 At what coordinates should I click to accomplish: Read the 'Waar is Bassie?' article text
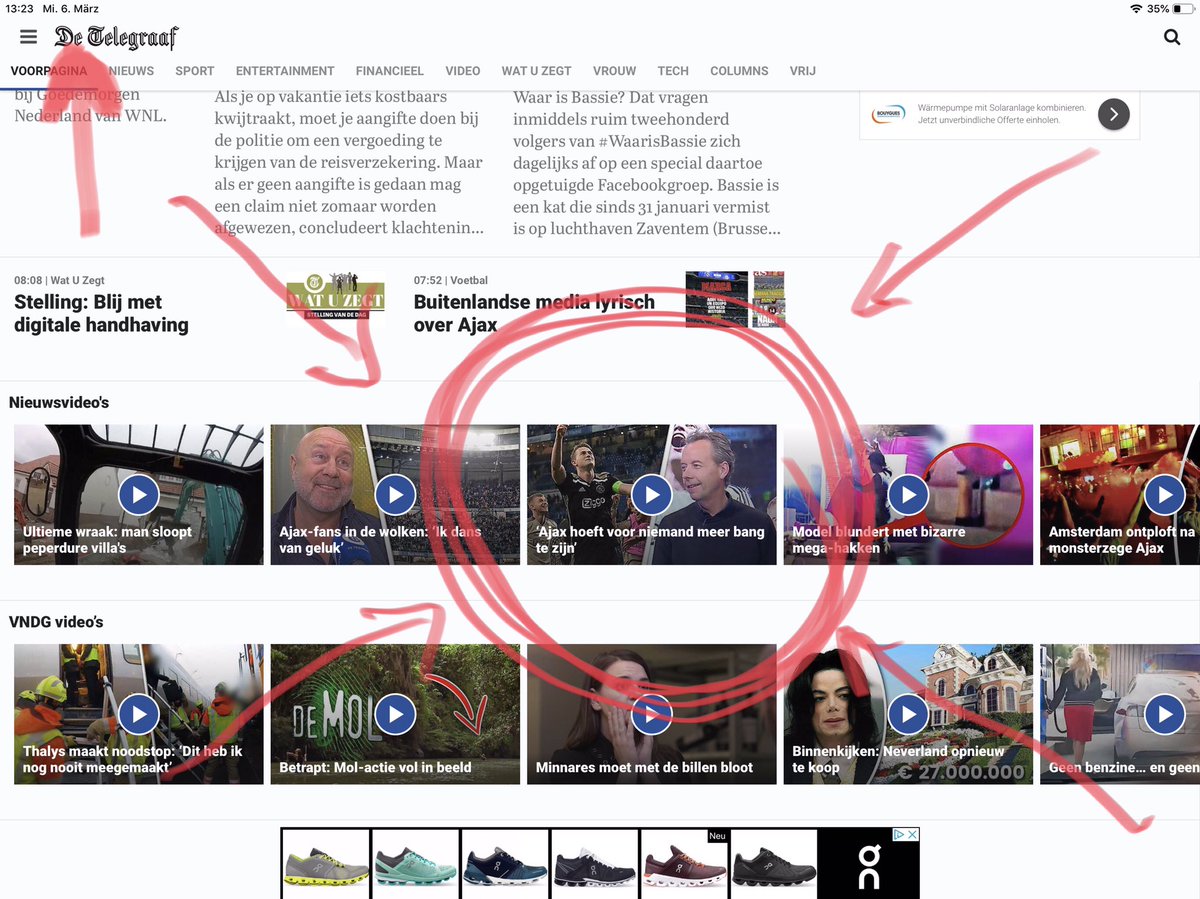tap(646, 162)
